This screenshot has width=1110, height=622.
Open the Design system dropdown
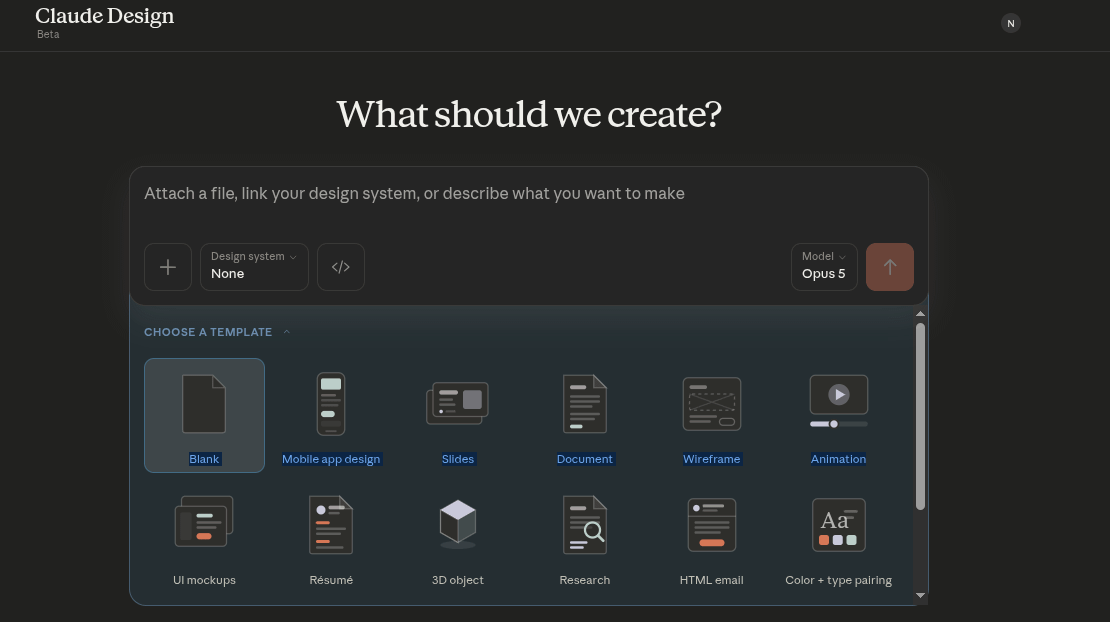click(254, 267)
